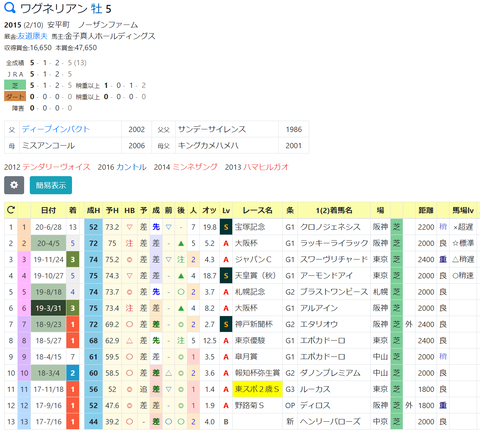Click runner-up name ディロス
Viewport: 480px width, 433px height.
(x=315, y=406)
